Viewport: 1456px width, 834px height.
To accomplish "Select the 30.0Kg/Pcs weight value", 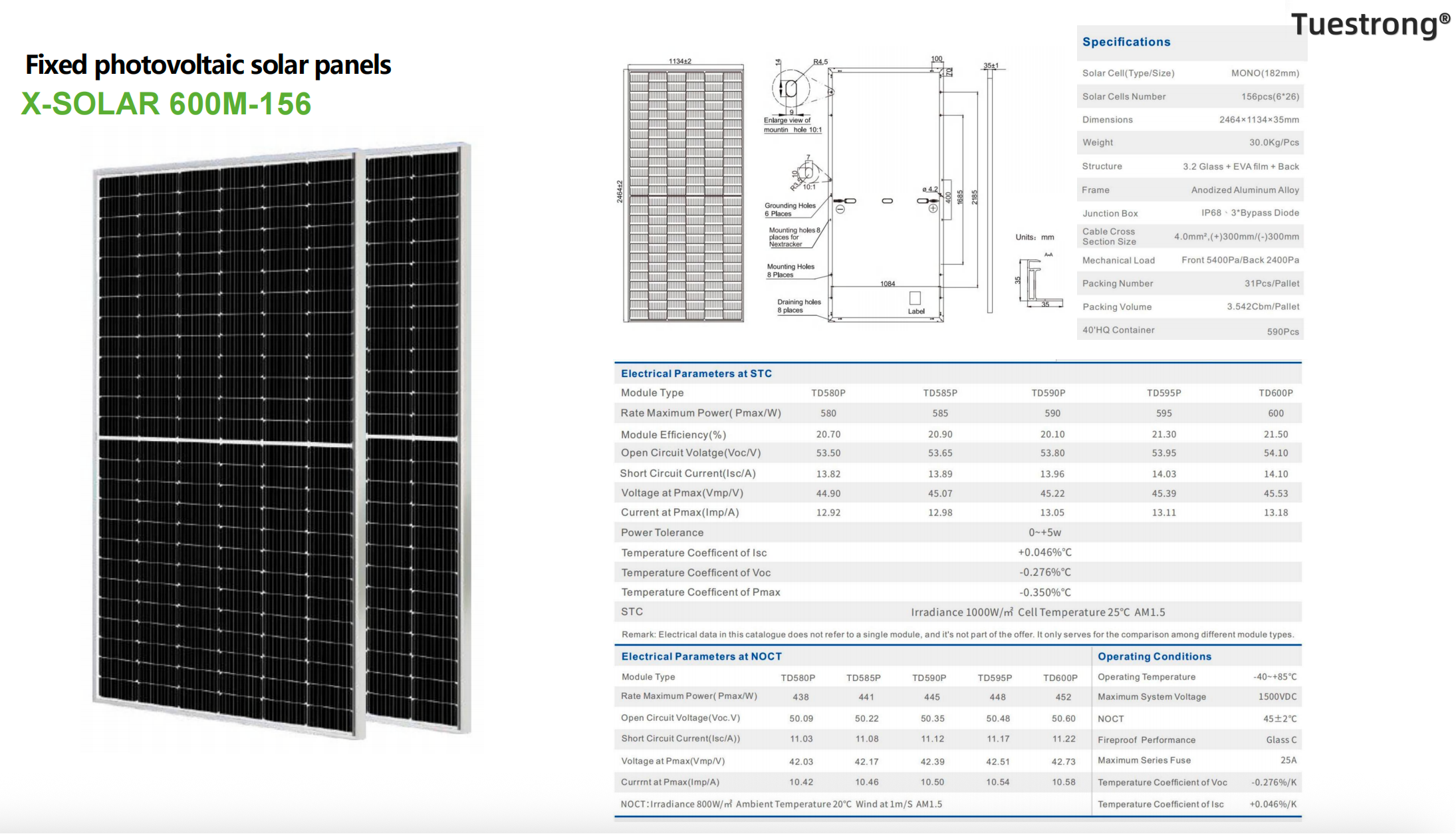I will click(1274, 142).
